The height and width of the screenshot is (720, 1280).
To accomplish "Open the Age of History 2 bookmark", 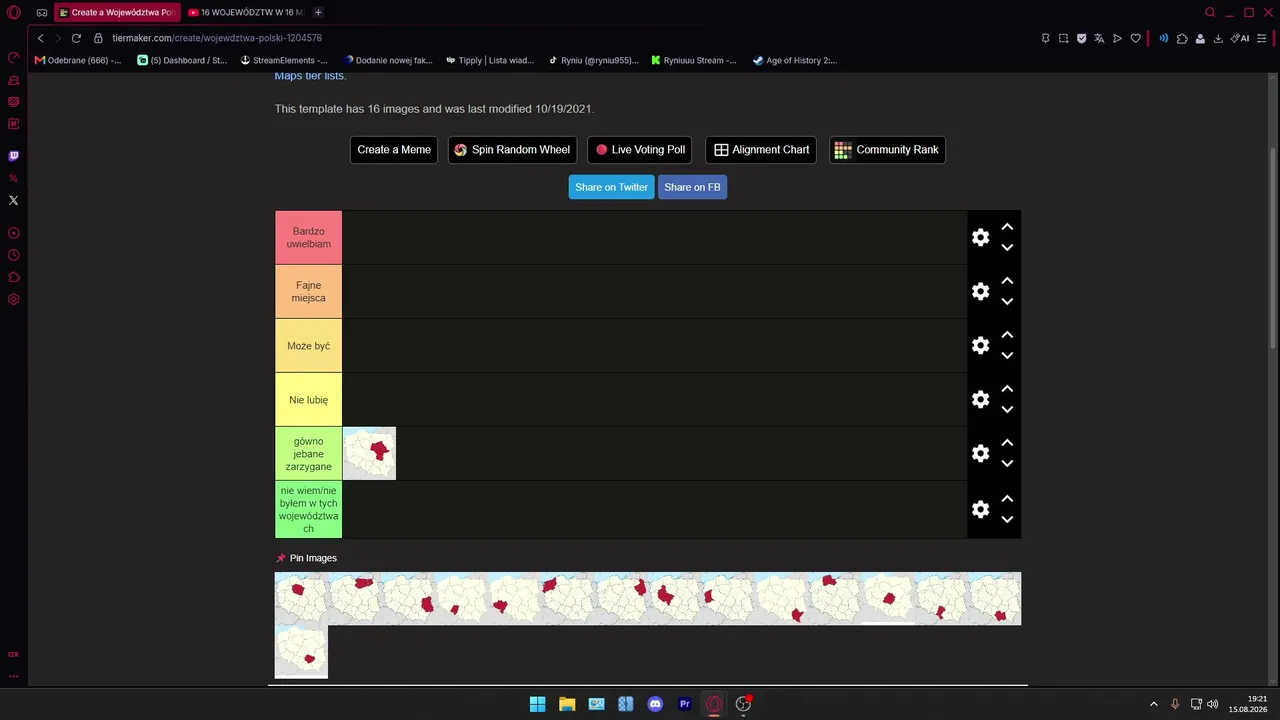I will click(795, 60).
